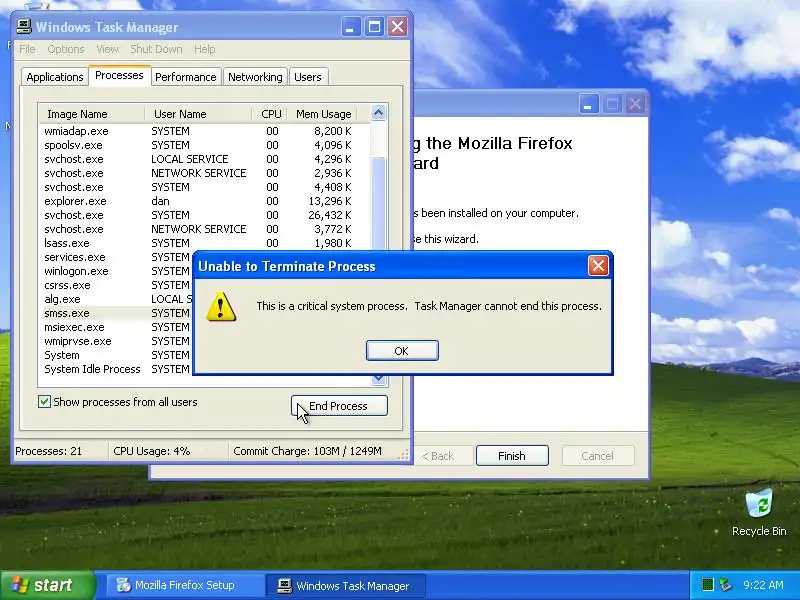Select the winlogon.exe process row
The height and width of the screenshot is (600, 800).
(116, 271)
